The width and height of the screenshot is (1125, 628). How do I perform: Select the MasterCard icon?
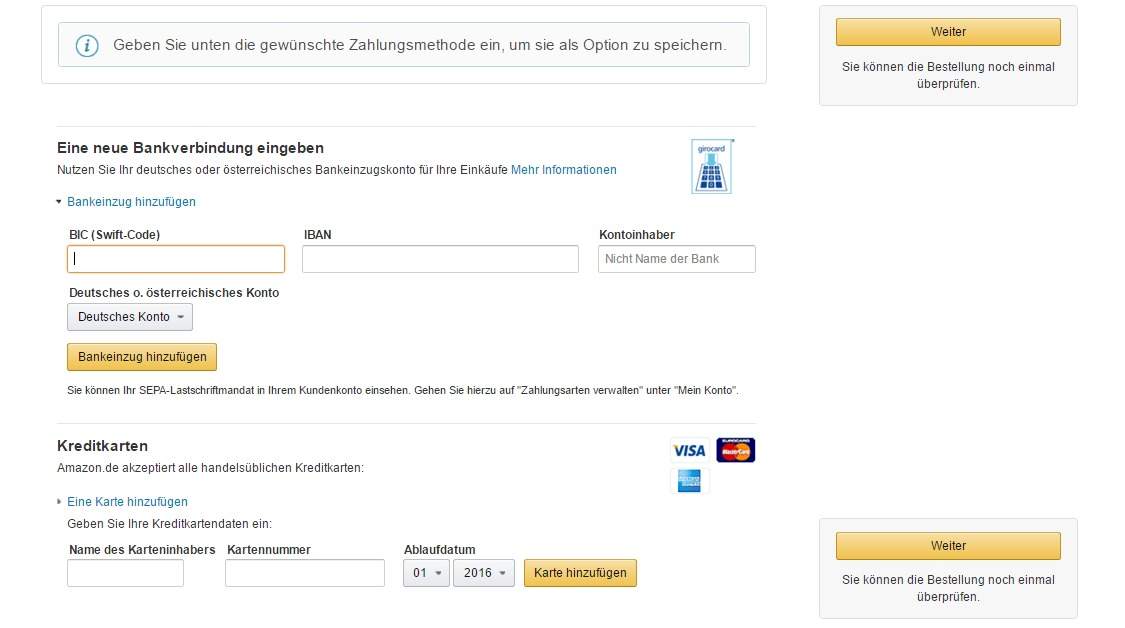point(736,449)
